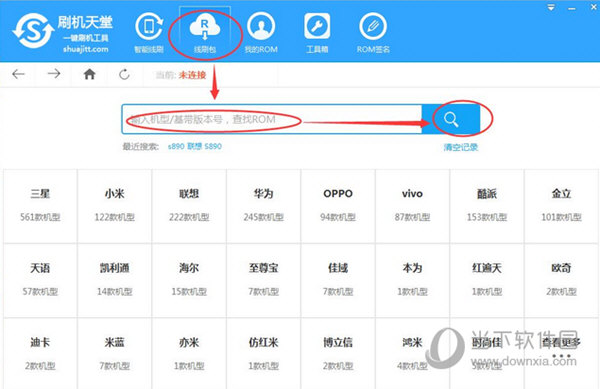
Task: Select recent search s890
Action: click(176, 146)
